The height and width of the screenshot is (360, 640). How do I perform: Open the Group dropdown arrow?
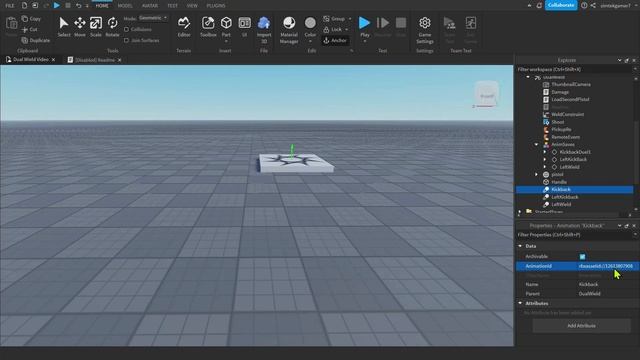[x=350, y=19]
